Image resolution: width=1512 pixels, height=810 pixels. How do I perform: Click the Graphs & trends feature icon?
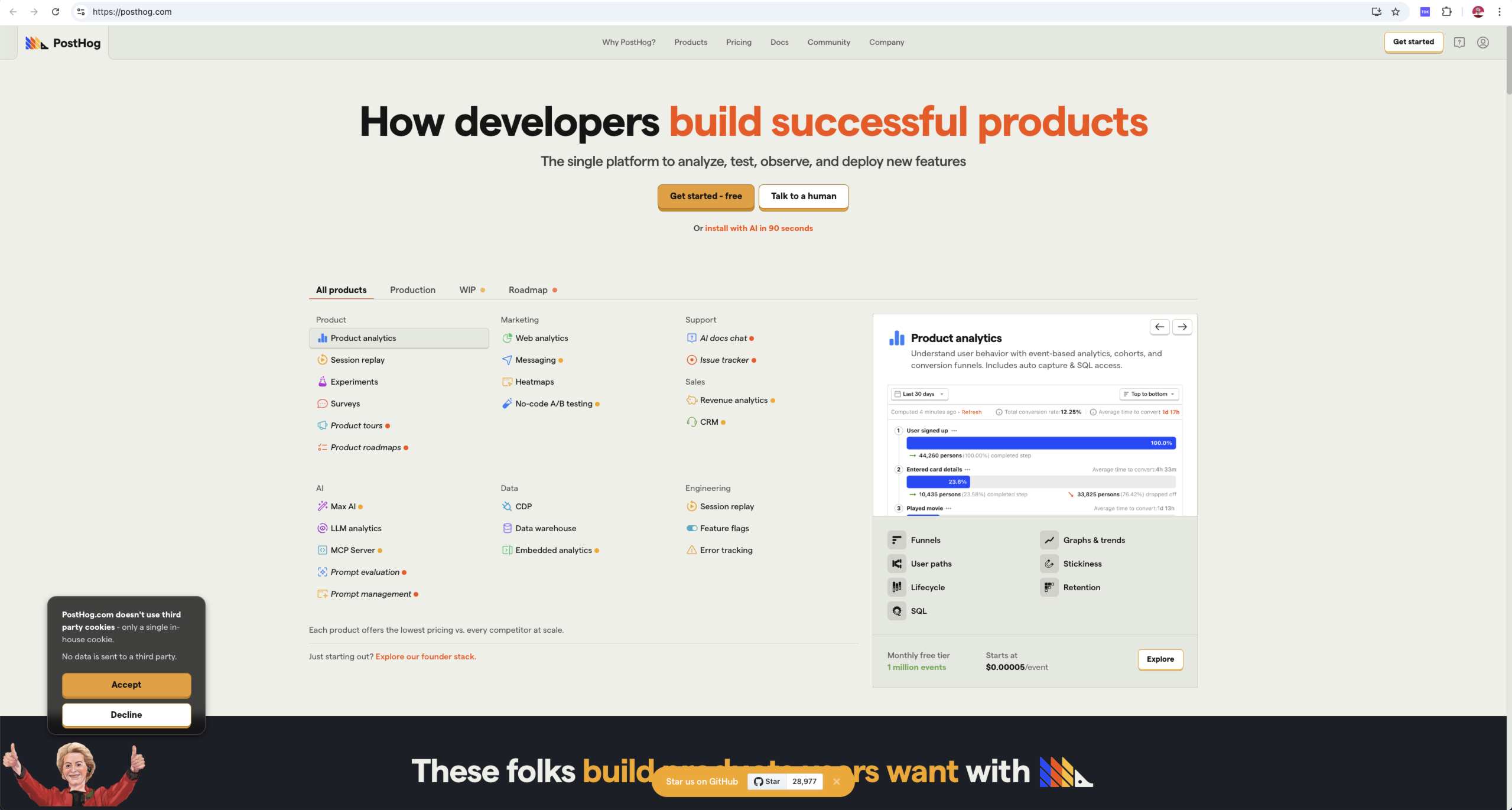click(x=1049, y=540)
